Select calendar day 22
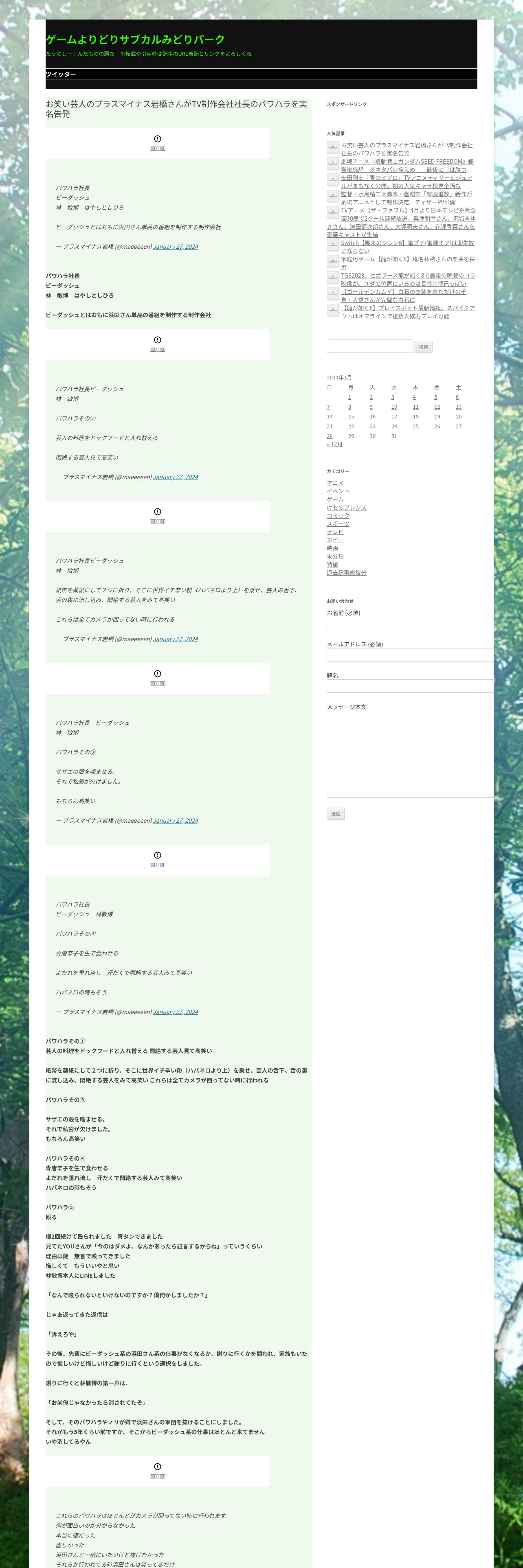The height and width of the screenshot is (1568, 523). point(351,427)
